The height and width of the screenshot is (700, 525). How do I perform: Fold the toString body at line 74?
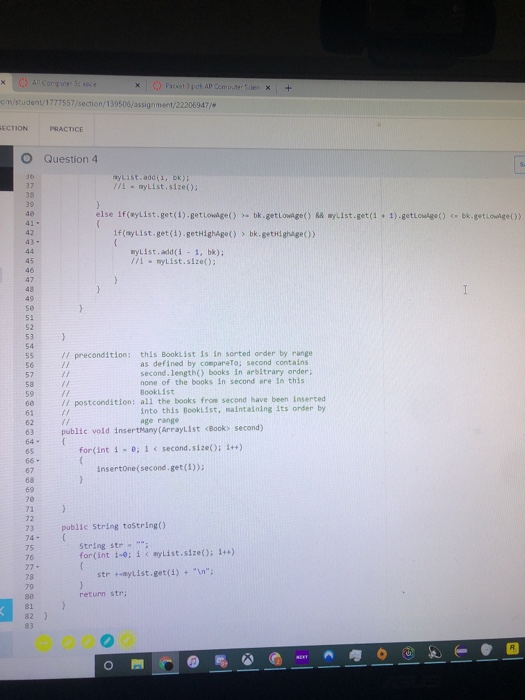point(38,538)
